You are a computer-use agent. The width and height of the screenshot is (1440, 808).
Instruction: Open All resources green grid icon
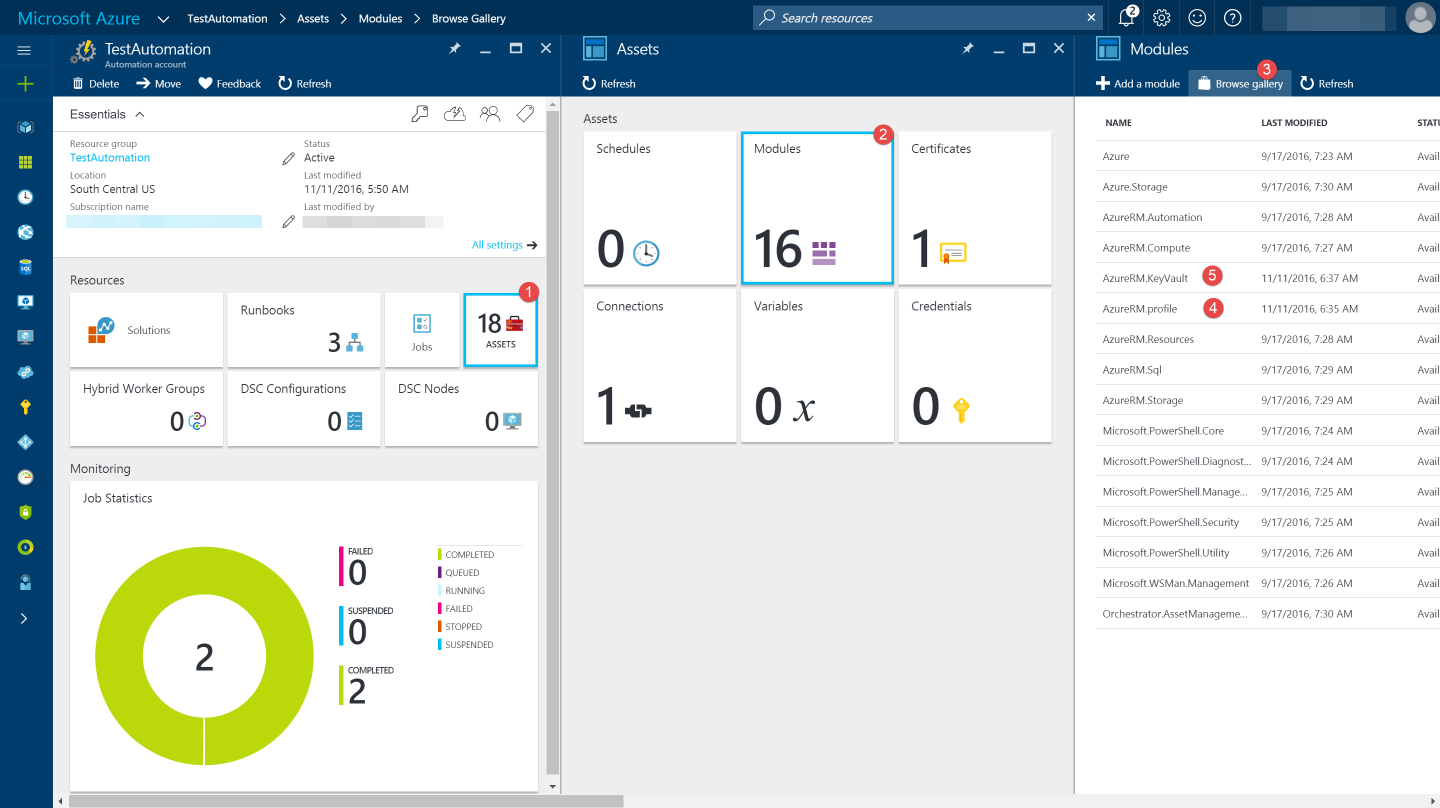25,162
